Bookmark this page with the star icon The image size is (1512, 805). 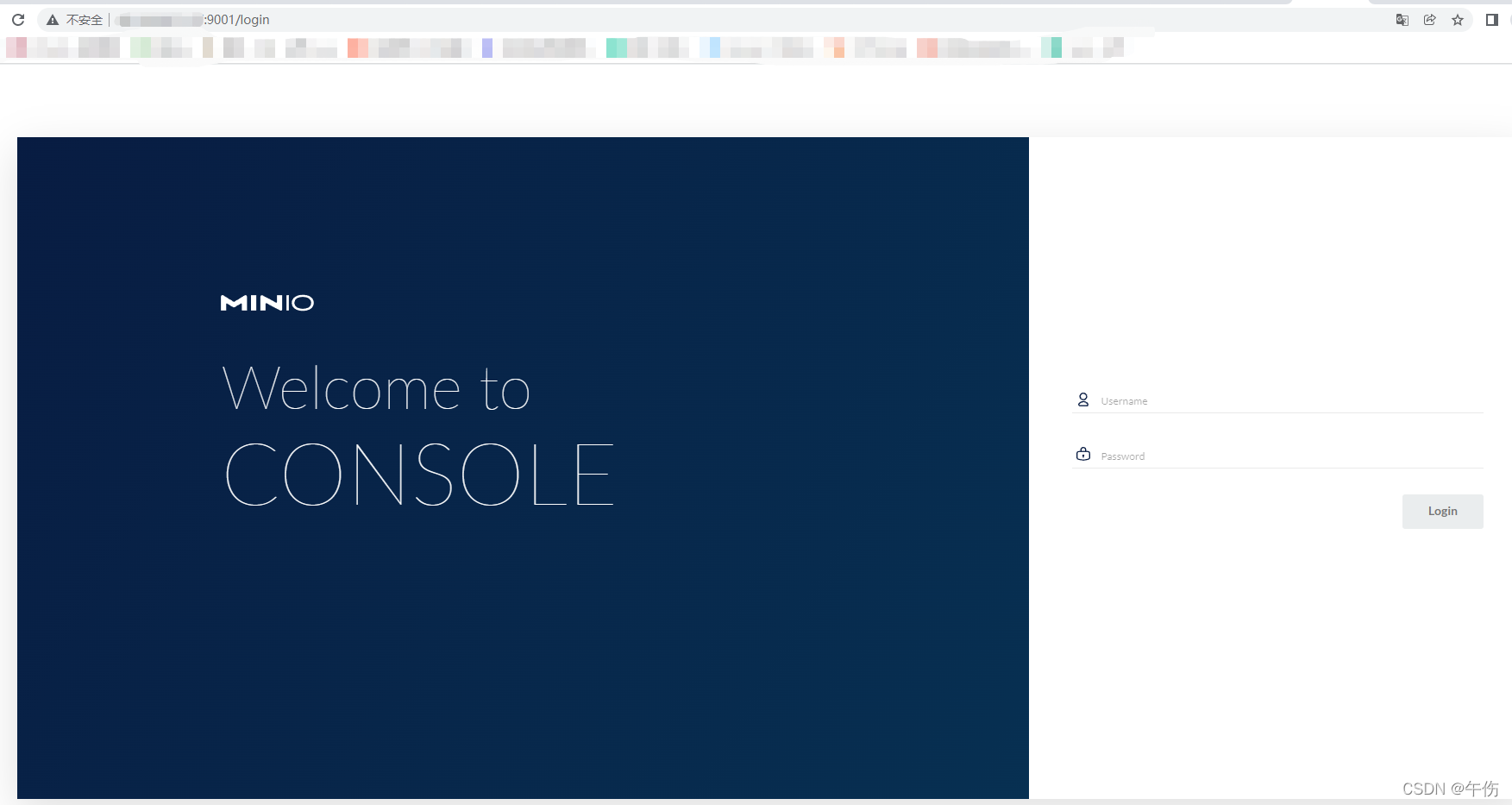tap(1458, 20)
